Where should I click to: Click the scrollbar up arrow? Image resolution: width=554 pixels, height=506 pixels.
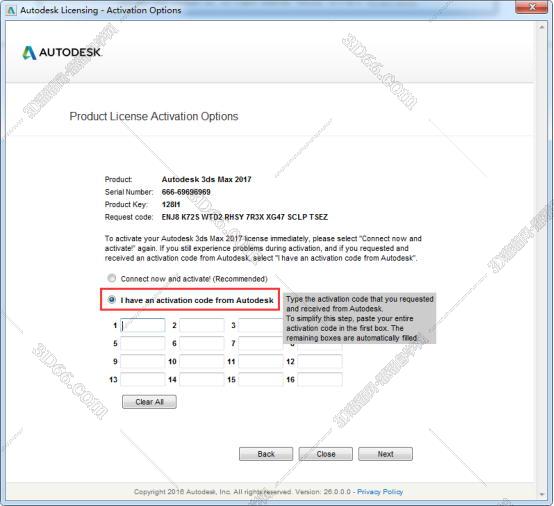542,27
